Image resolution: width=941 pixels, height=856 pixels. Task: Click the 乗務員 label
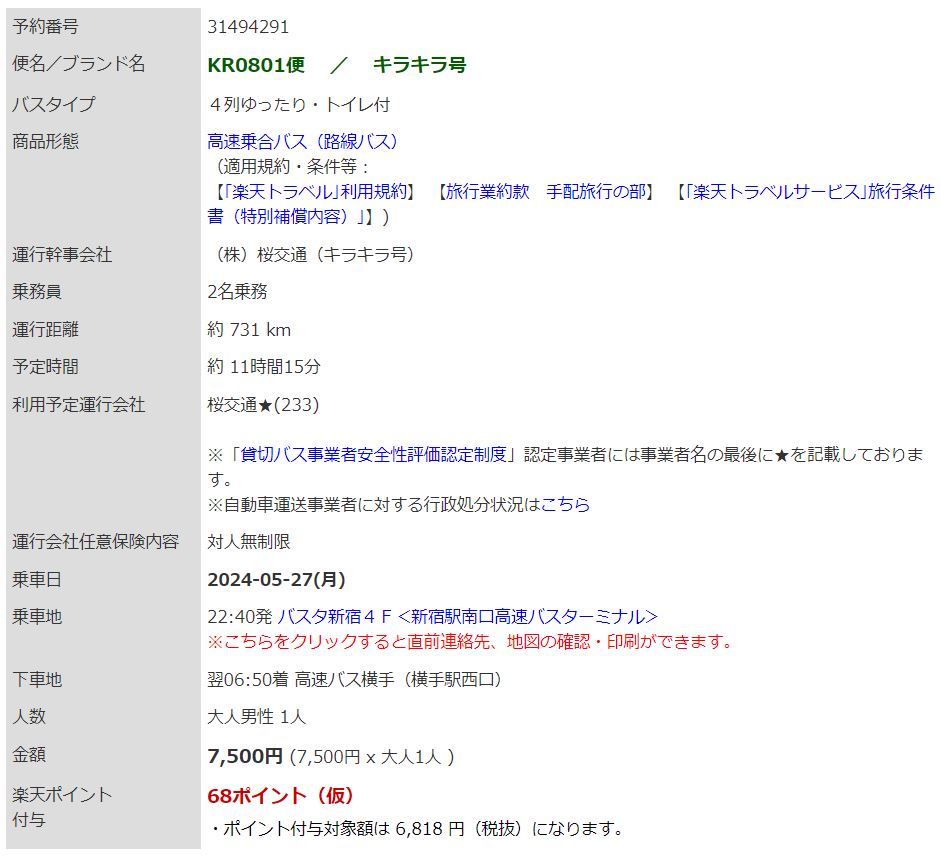(37, 292)
